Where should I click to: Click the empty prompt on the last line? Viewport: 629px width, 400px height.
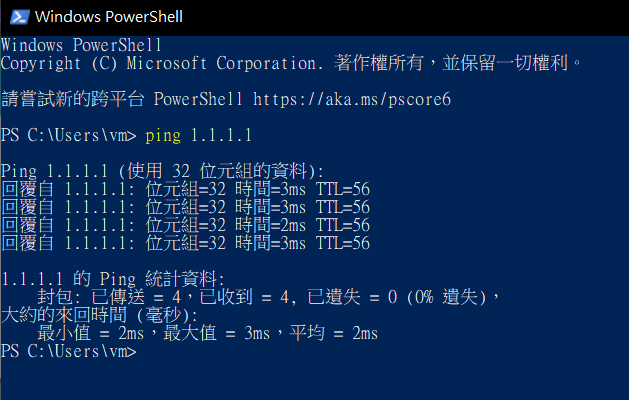tap(68, 351)
